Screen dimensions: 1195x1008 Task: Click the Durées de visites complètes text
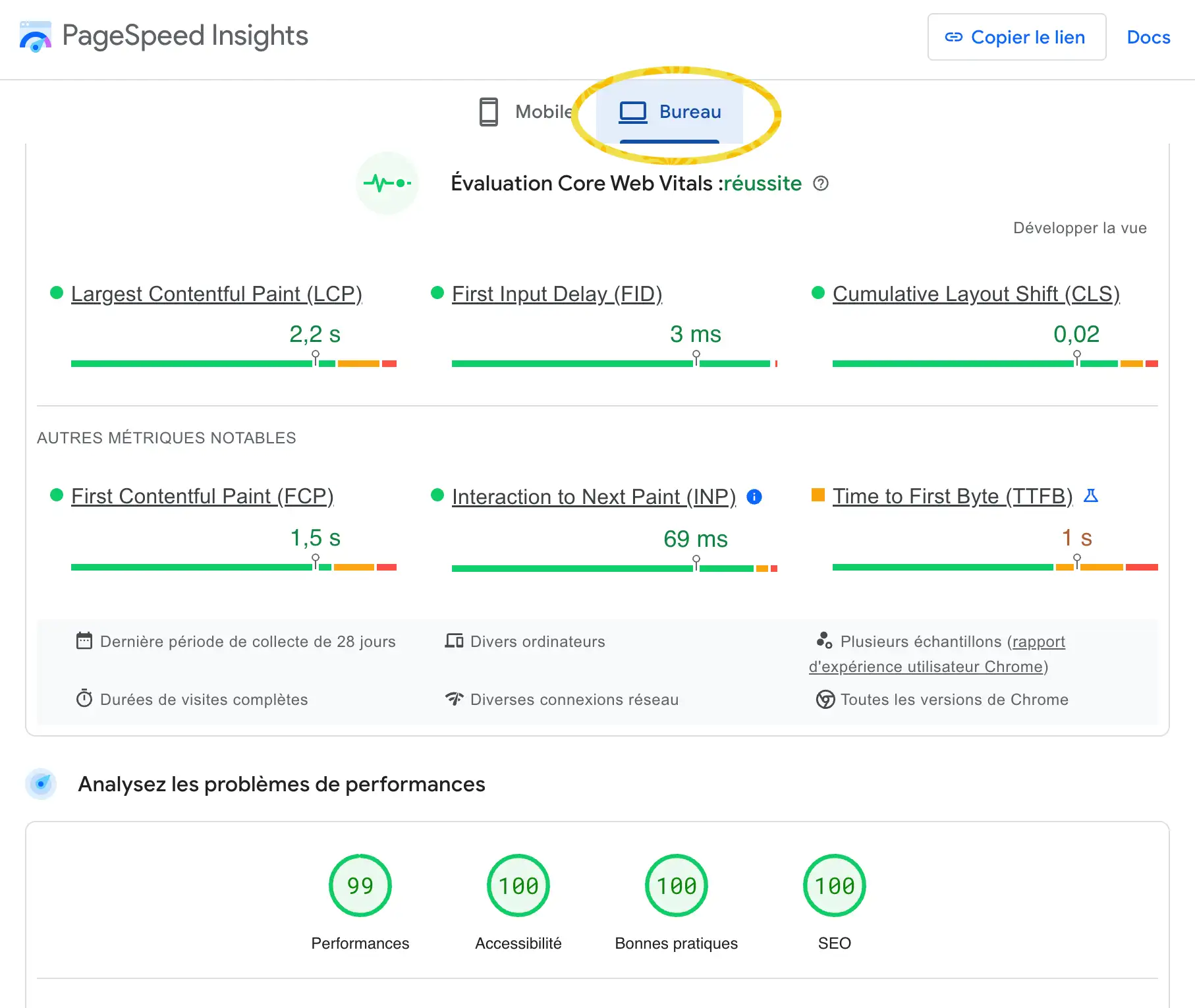click(204, 699)
